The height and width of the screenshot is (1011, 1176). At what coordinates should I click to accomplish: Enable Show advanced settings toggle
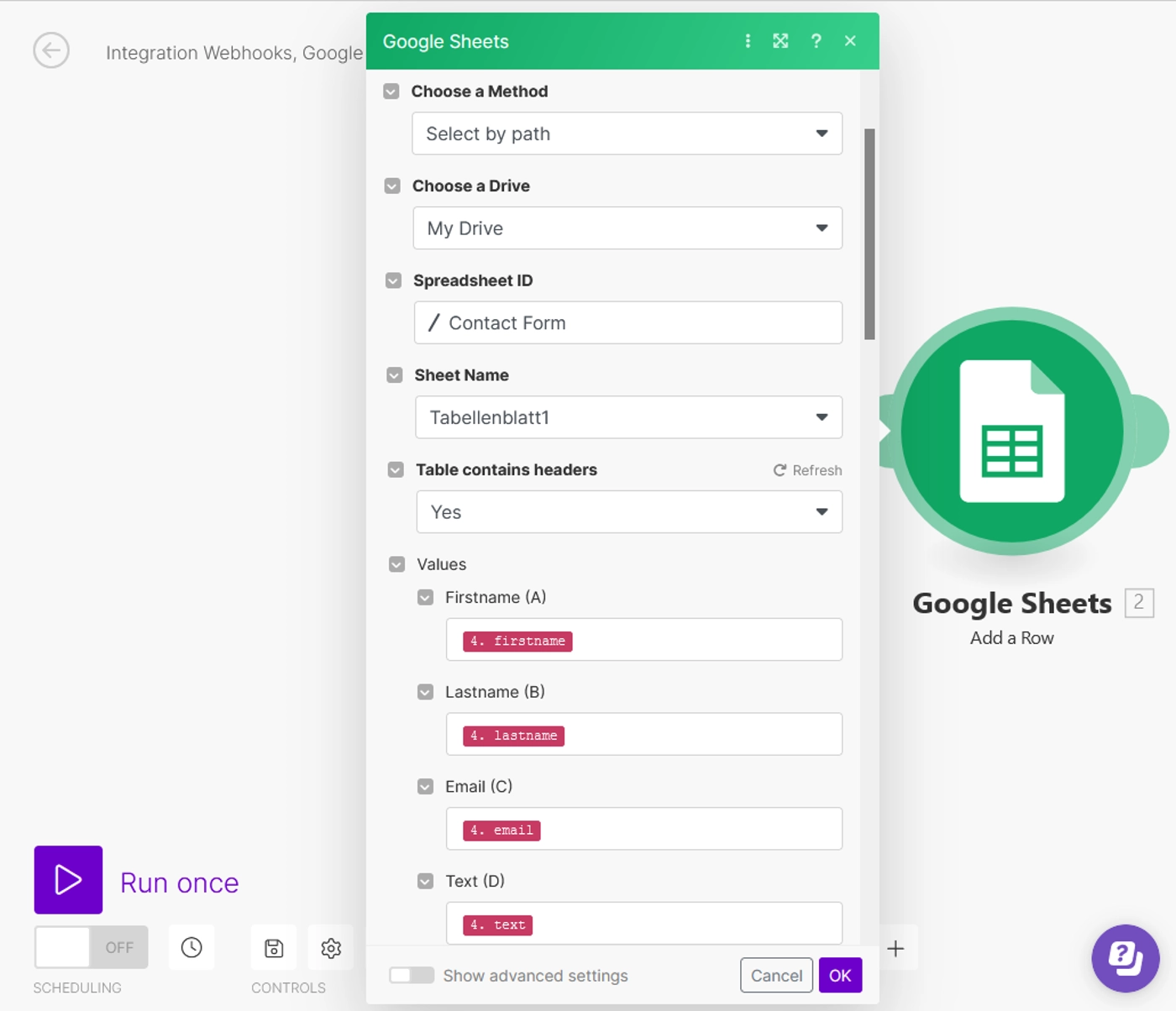pyautogui.click(x=412, y=975)
